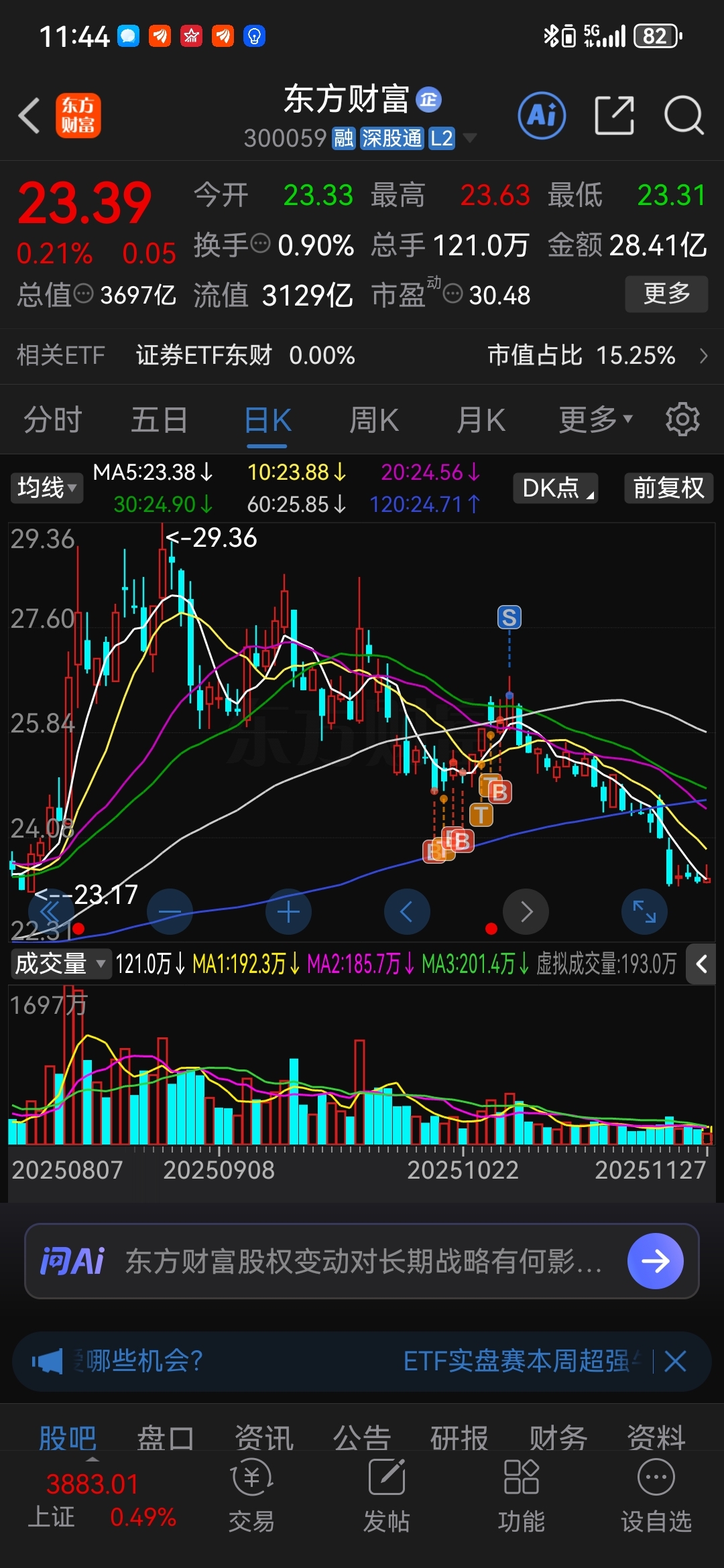Open the 均线 indicator dropdown

46,488
